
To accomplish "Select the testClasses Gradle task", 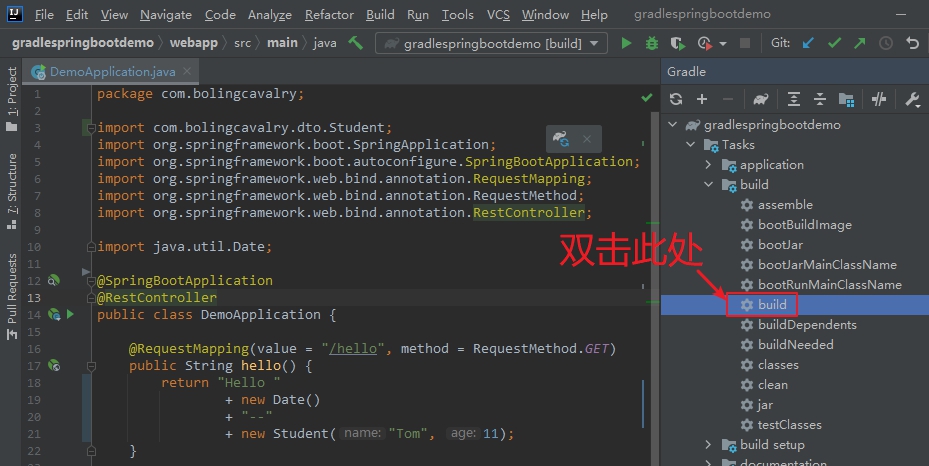I will click(x=789, y=425).
